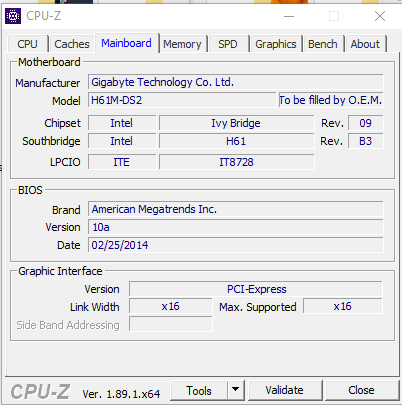Click the Validate button

[285, 390]
